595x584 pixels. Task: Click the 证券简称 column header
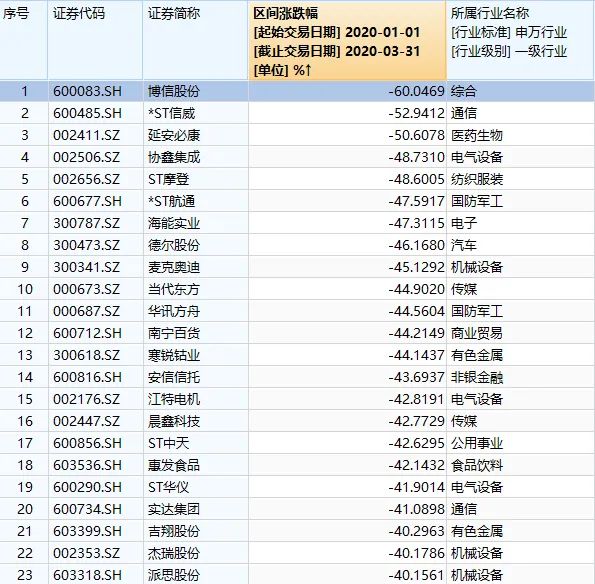tap(195, 40)
